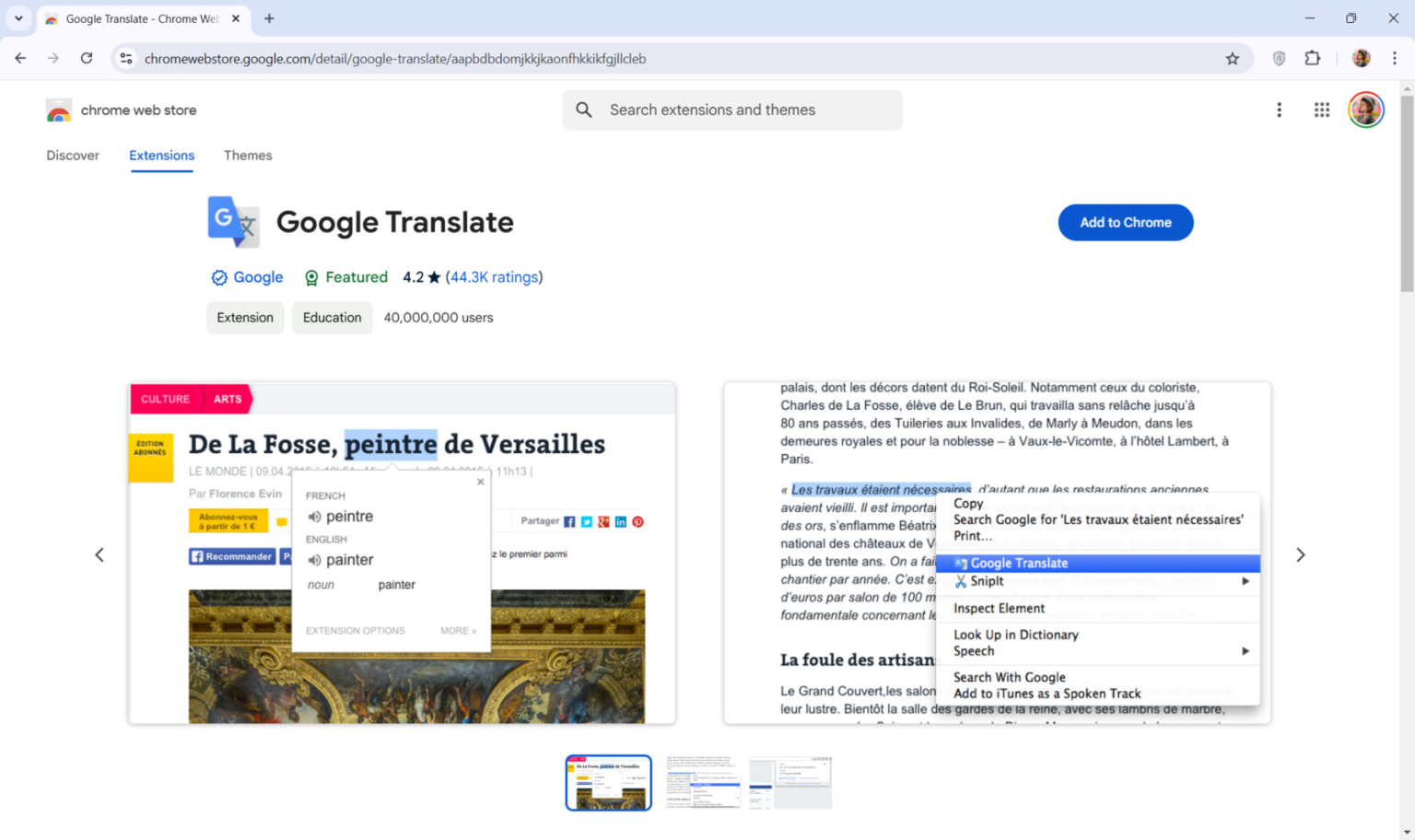Open the browser extensions puzzle icon
This screenshot has width=1415, height=840.
point(1313,58)
